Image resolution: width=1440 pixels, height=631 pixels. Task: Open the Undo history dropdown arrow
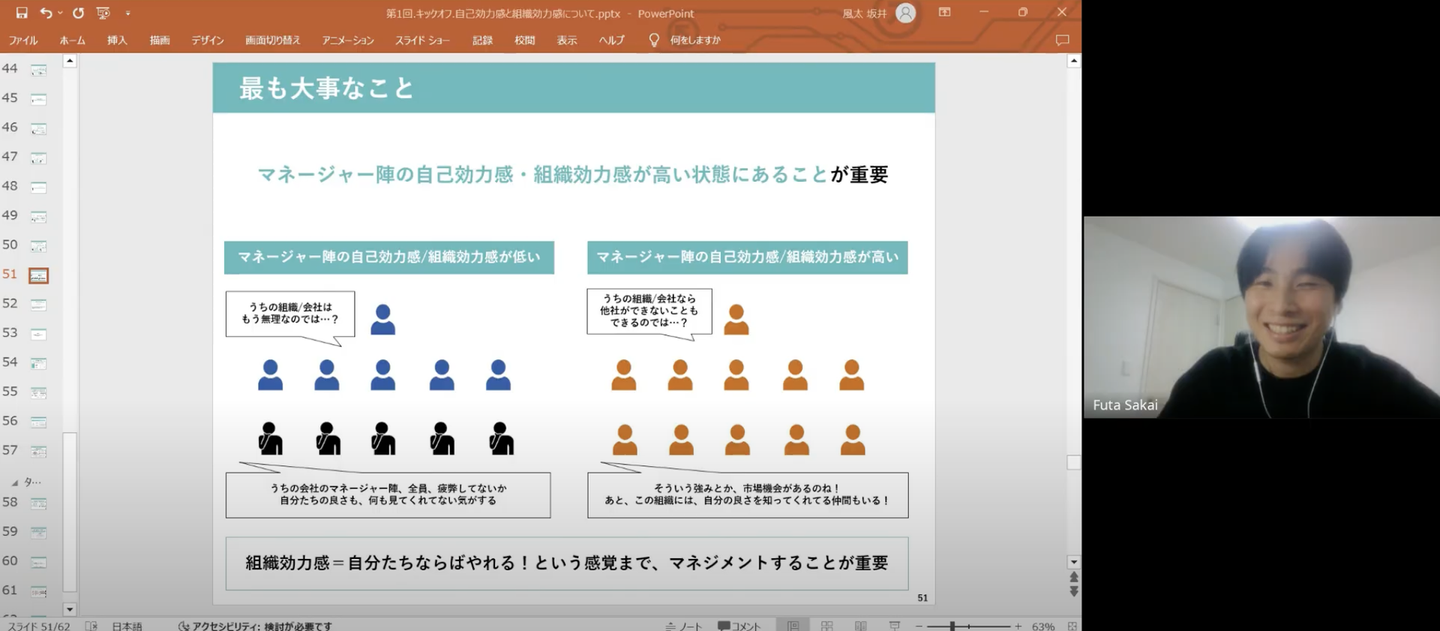[60, 14]
